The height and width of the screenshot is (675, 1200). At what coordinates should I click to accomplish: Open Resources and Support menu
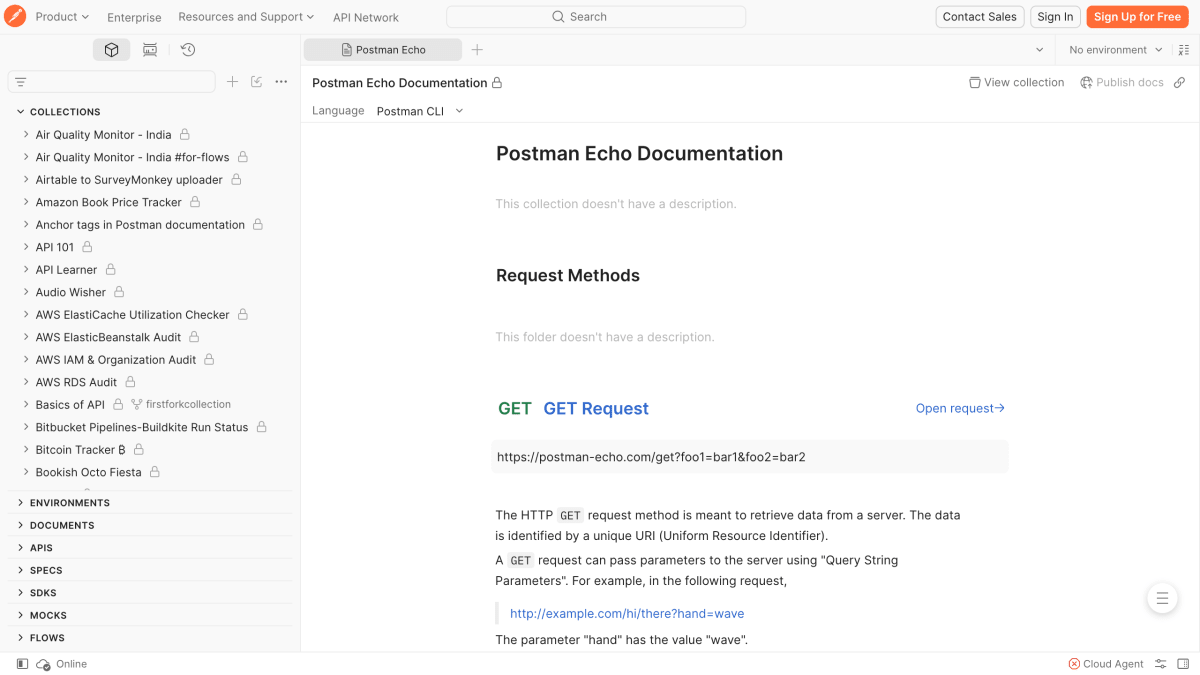(x=246, y=17)
